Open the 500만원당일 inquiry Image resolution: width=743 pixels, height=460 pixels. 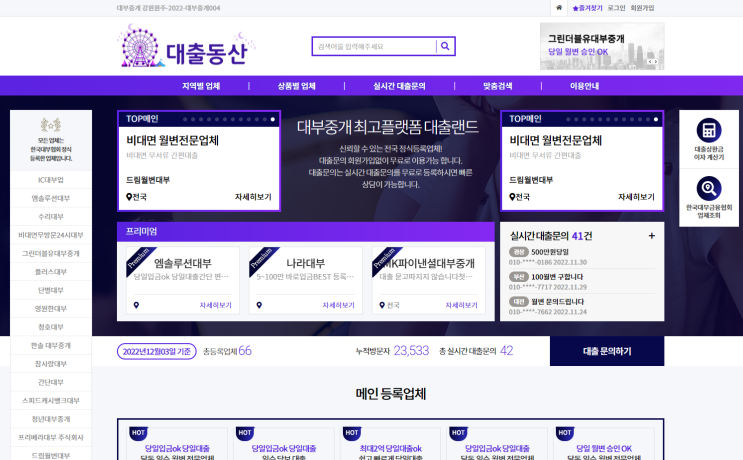(x=550, y=252)
